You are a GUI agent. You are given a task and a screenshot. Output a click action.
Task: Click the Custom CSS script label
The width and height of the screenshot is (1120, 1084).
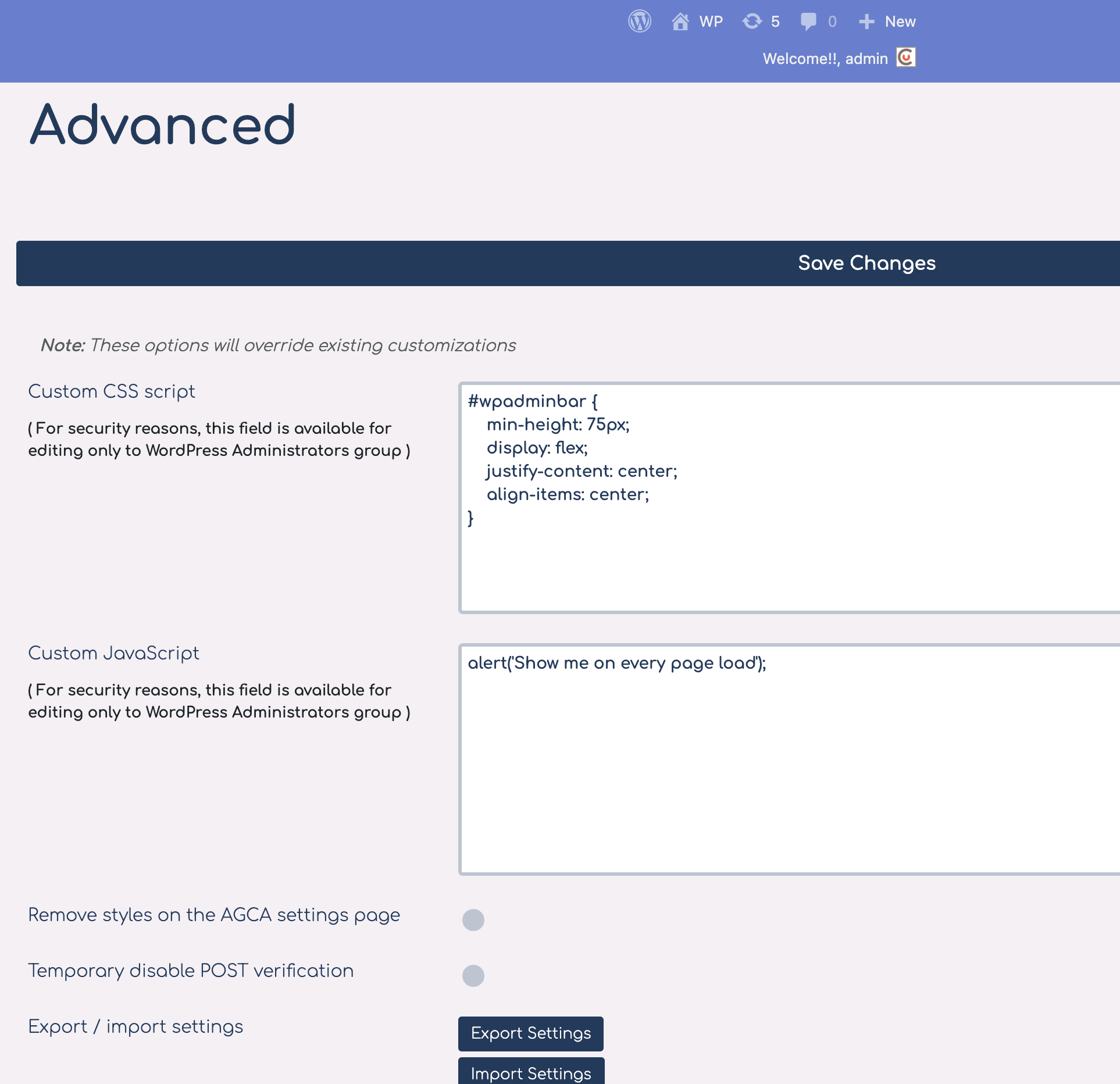112,391
